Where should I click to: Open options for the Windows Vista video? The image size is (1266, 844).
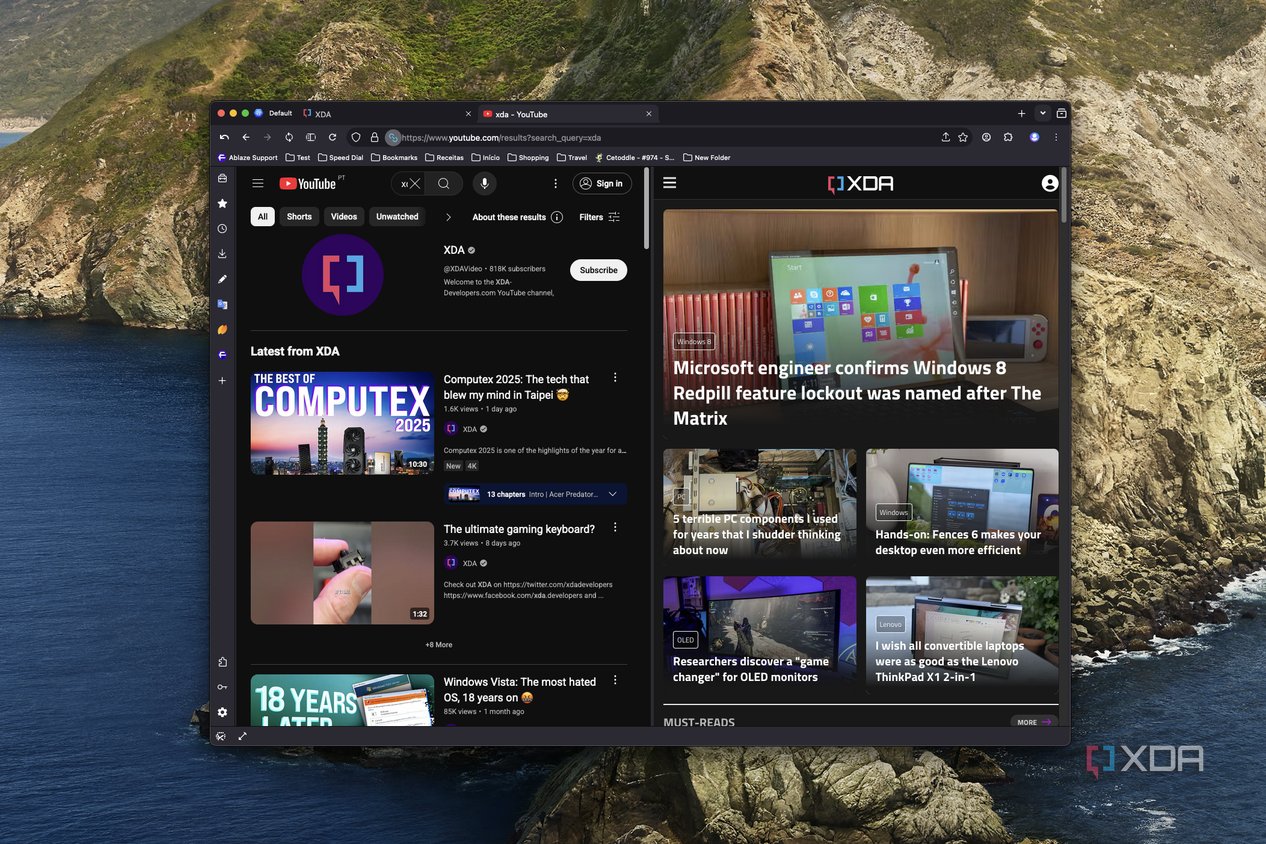point(615,681)
